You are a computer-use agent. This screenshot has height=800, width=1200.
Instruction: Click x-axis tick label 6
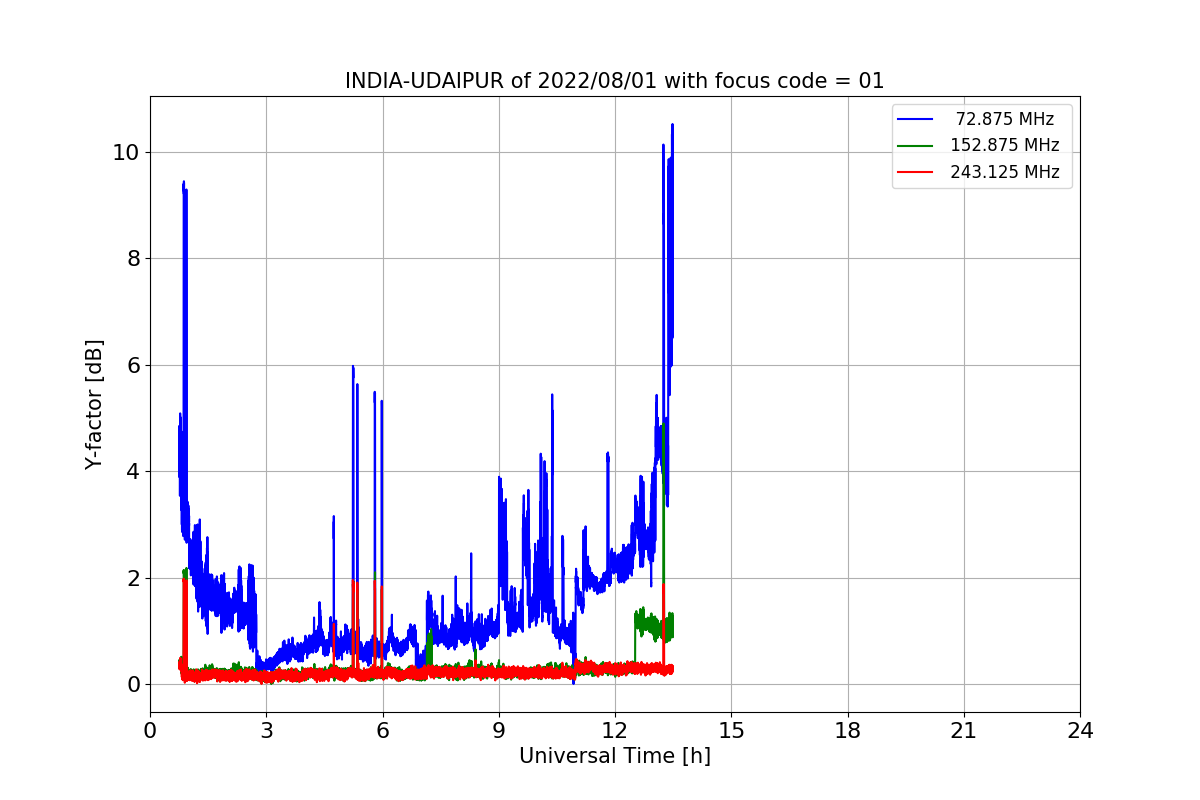tap(382, 731)
